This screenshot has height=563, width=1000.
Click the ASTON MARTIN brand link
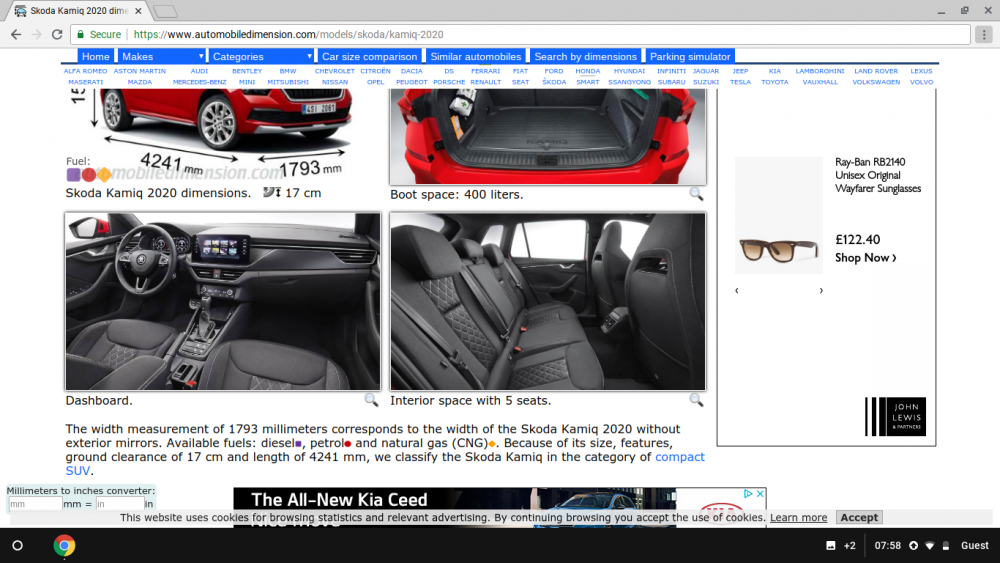[x=140, y=71]
